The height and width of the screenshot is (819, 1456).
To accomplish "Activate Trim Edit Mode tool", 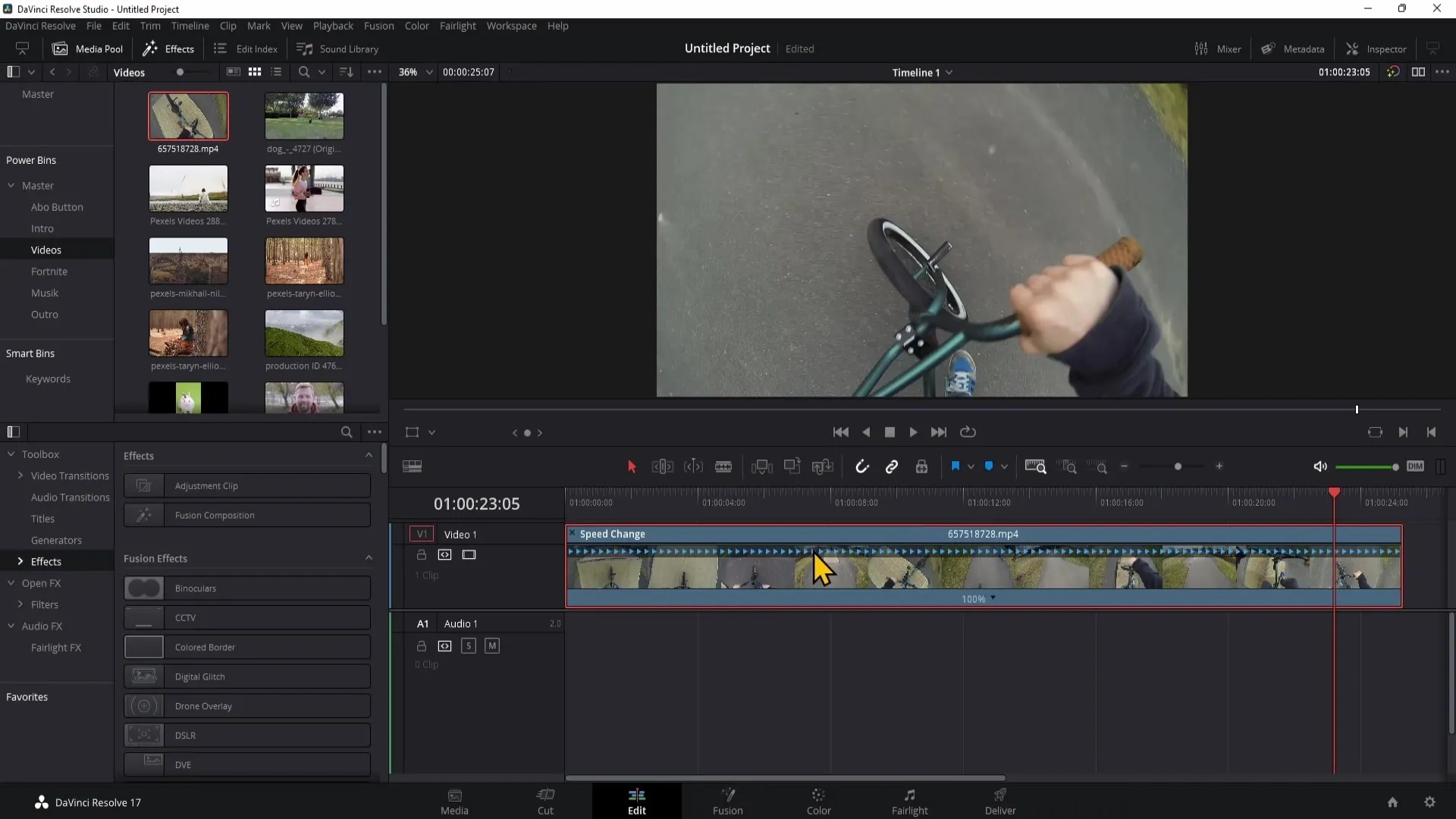I will (x=662, y=467).
